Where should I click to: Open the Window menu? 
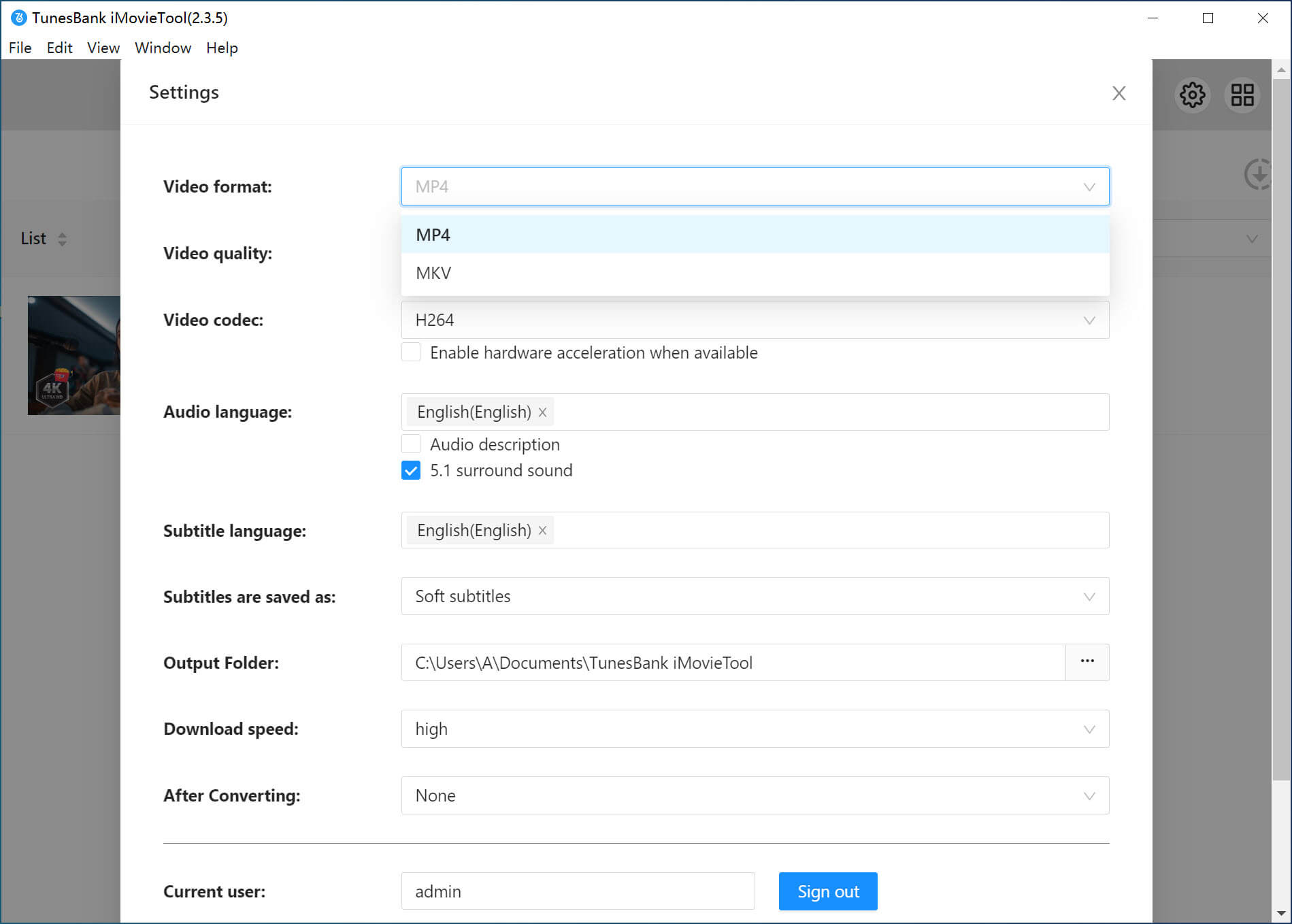coord(163,48)
